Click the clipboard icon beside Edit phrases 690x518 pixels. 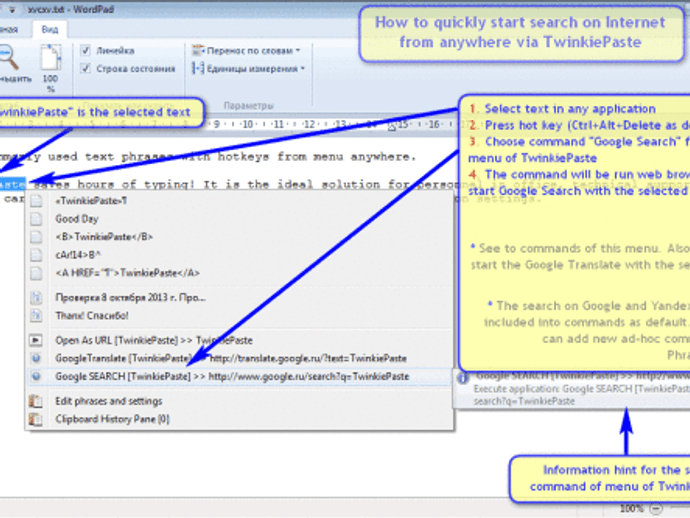pos(36,401)
